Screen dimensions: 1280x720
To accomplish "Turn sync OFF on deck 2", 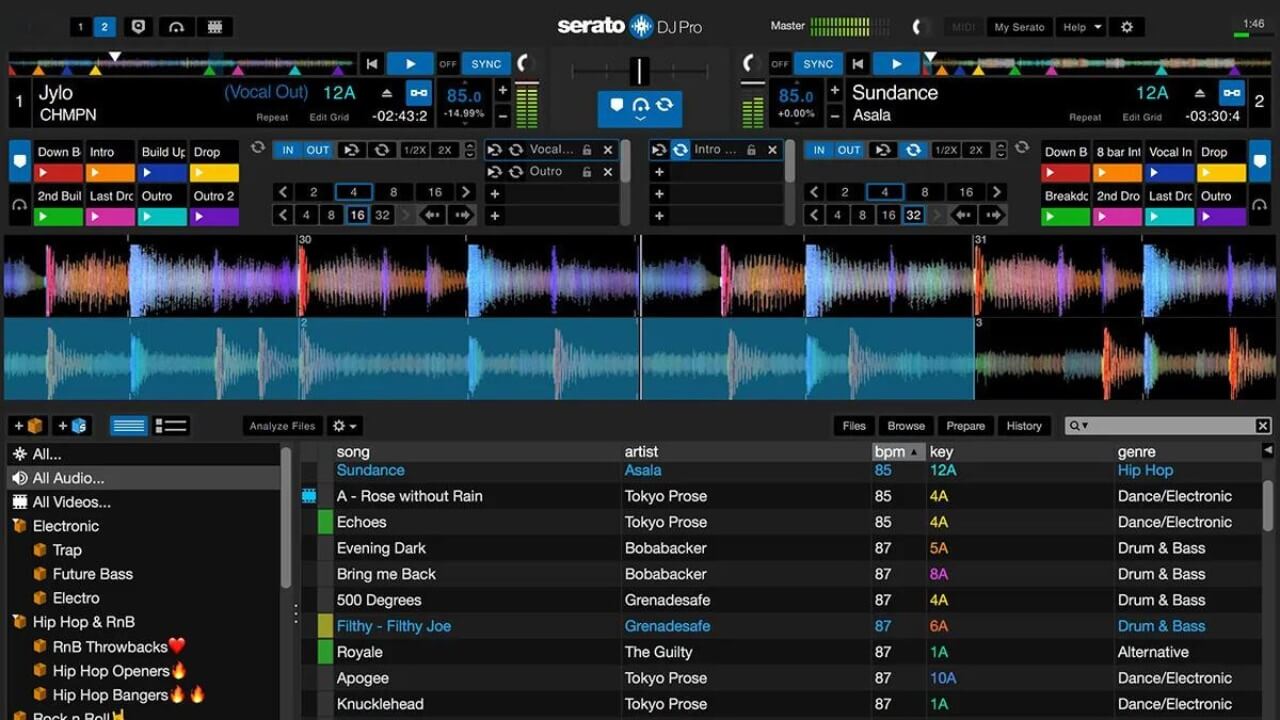I will point(780,64).
